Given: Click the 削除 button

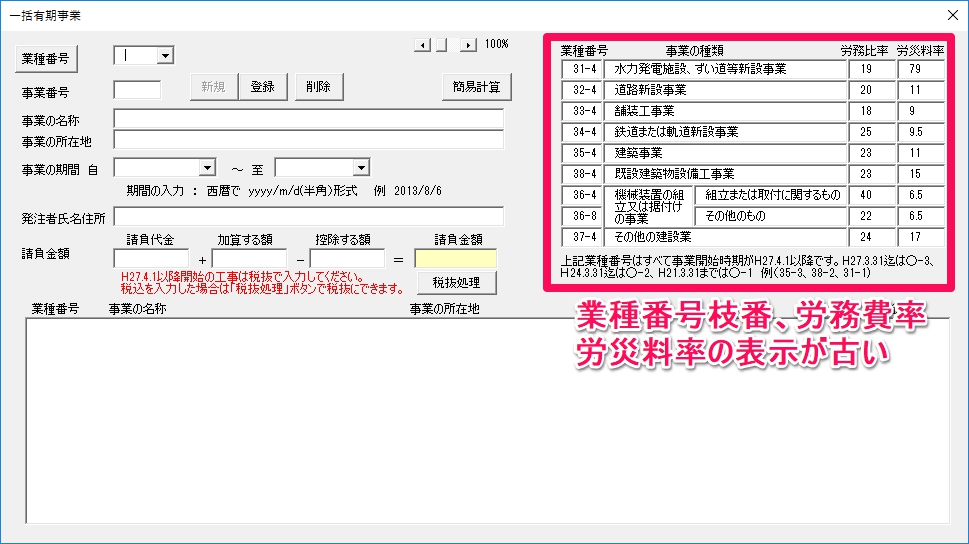Looking at the screenshot, I should point(319,88).
